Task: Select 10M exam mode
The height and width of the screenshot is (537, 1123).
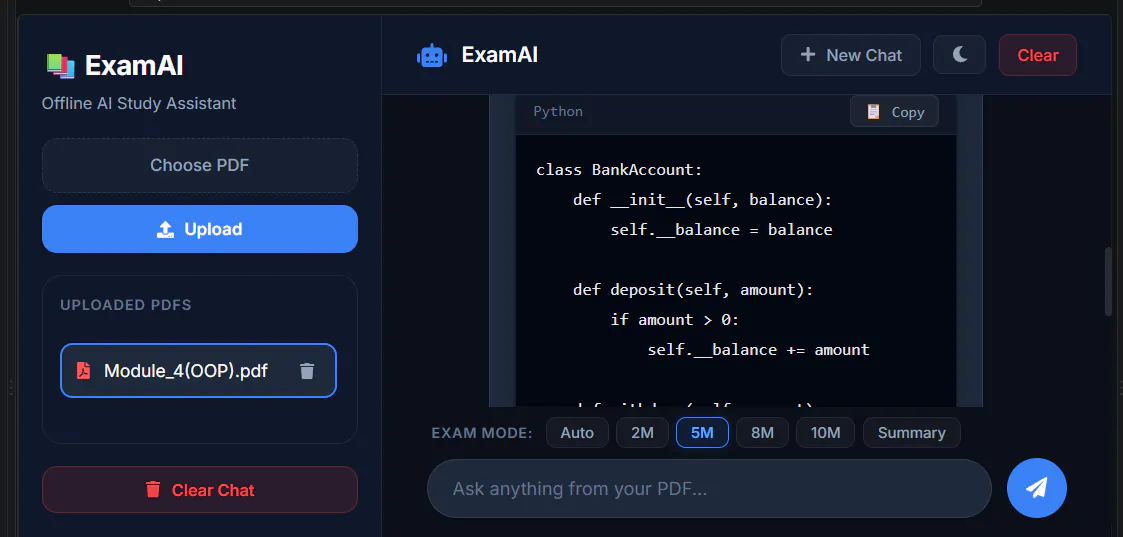Action: click(825, 432)
